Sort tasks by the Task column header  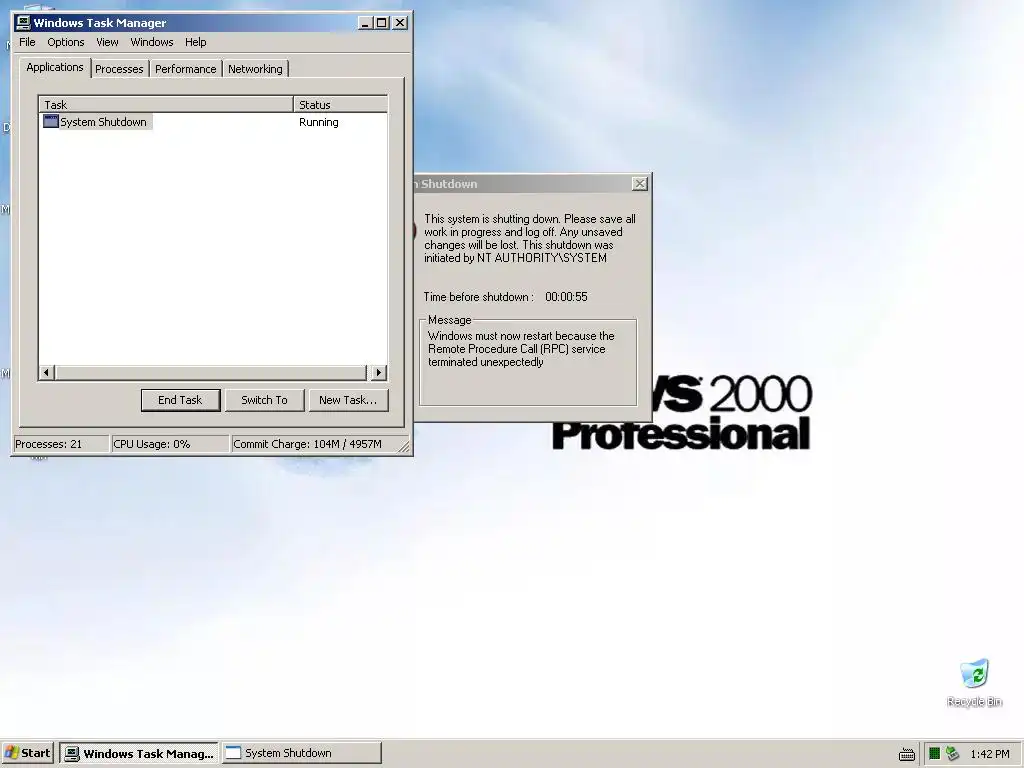pyautogui.click(x=166, y=104)
